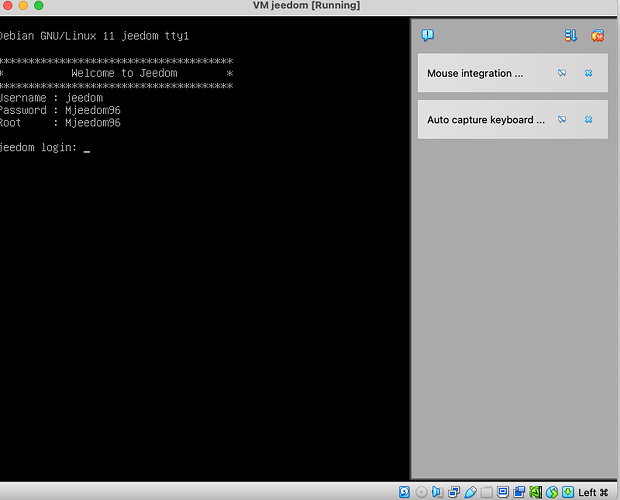Click the 'Username : jeedom' line

[51, 98]
